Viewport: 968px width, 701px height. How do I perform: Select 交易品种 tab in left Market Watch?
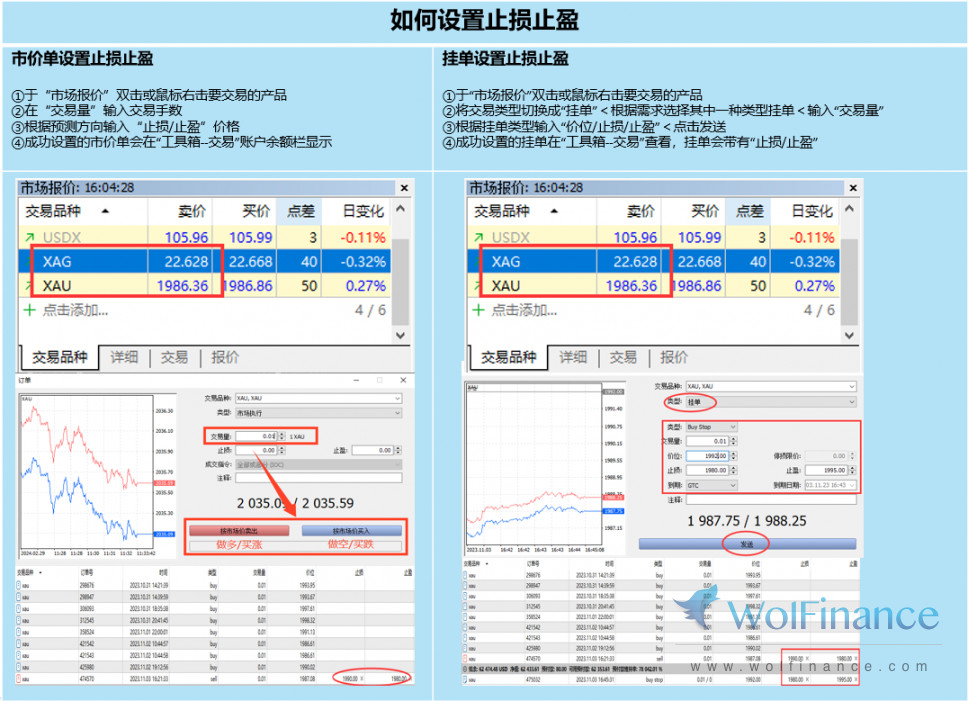(x=60, y=357)
